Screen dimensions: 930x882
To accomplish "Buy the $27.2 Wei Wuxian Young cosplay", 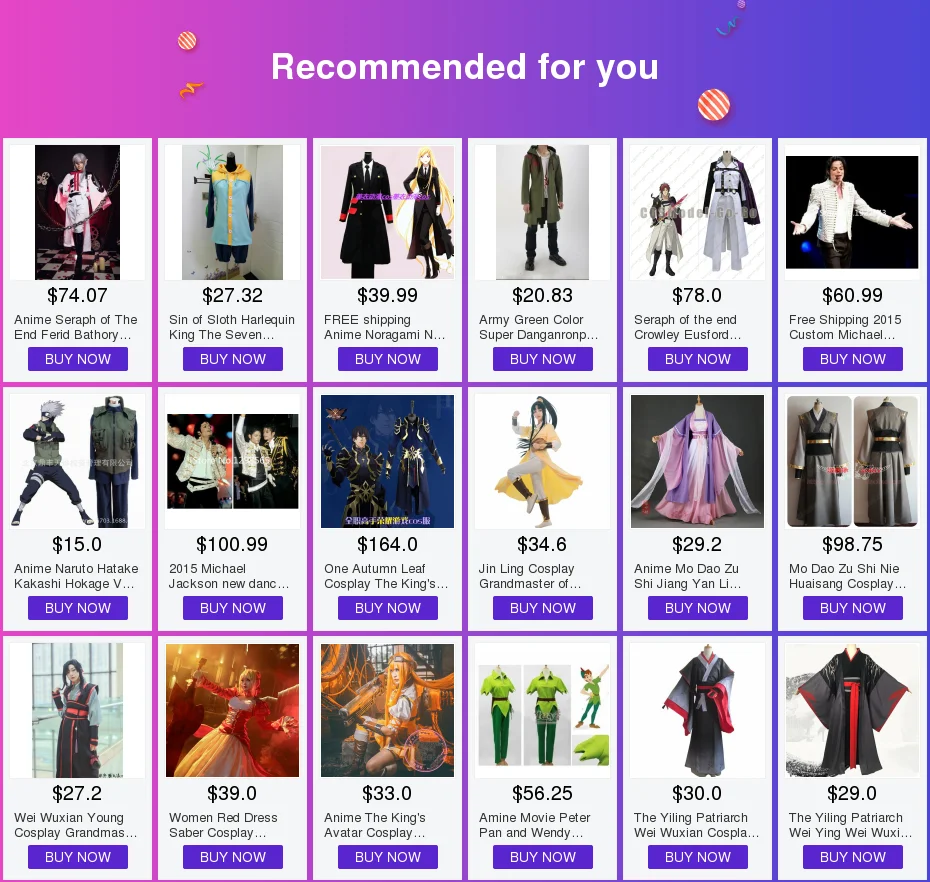I will click(x=78, y=858).
